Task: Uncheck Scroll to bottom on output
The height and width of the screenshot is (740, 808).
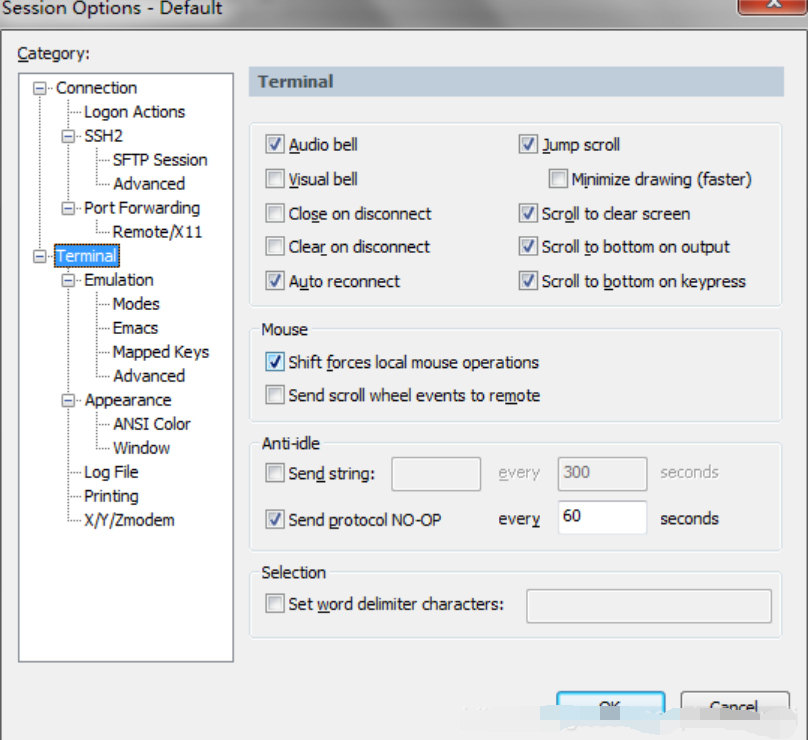Action: [x=528, y=246]
